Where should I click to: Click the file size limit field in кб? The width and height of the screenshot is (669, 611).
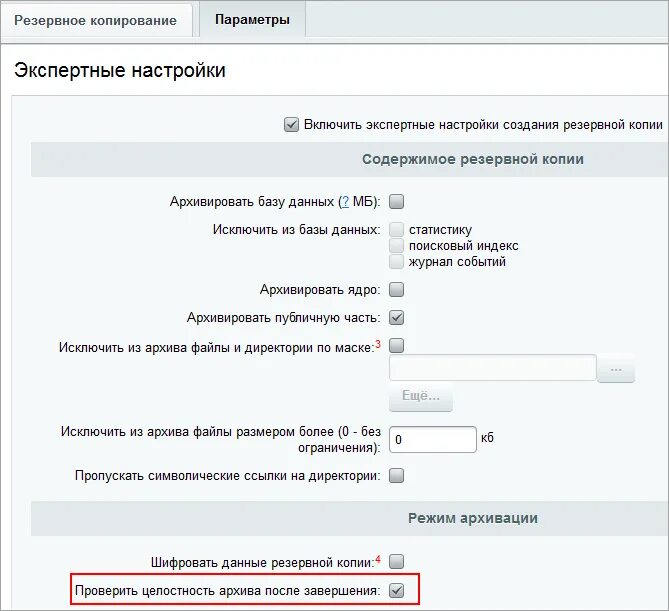tap(433, 439)
